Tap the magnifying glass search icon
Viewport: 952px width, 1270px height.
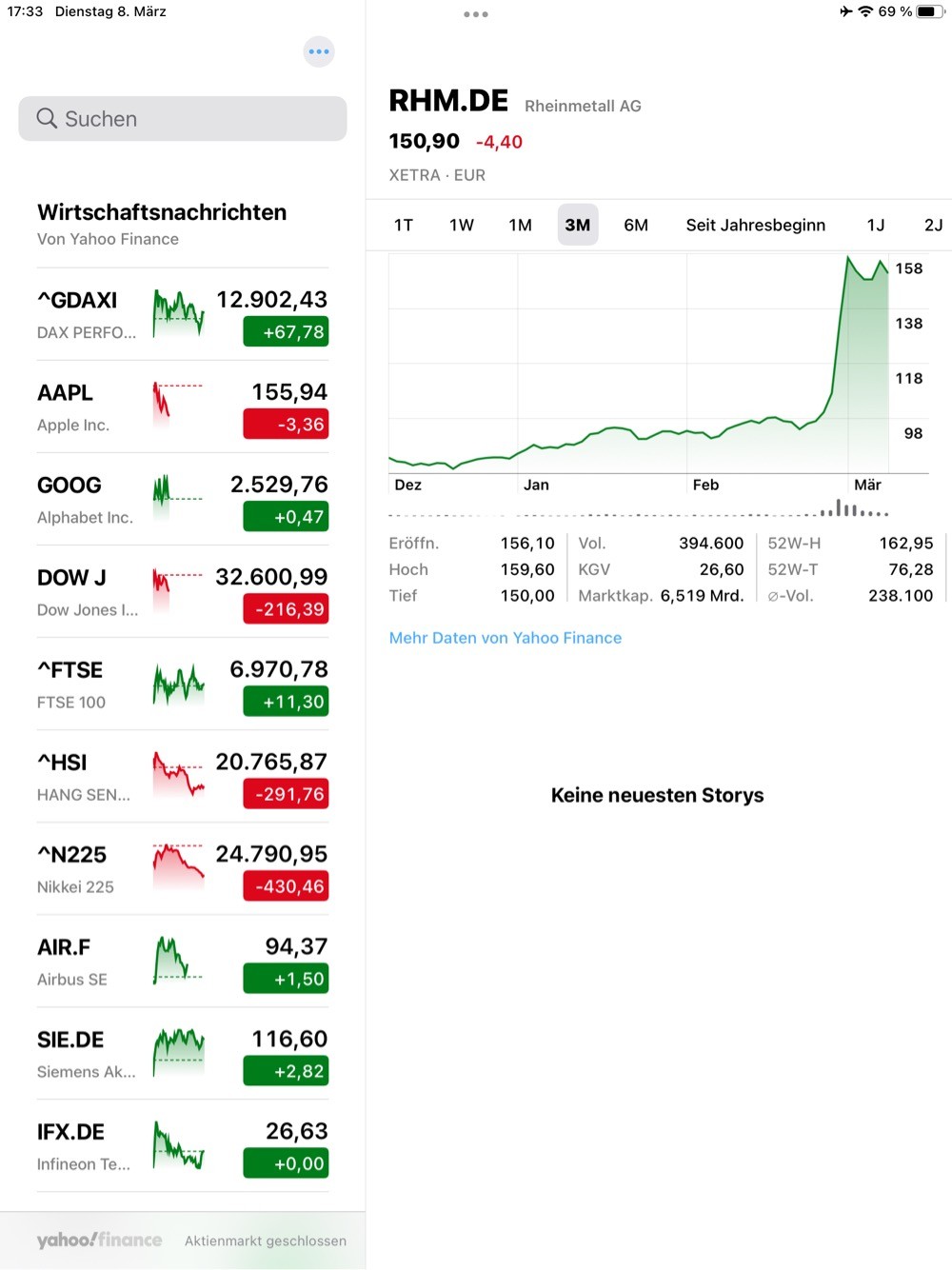(x=47, y=118)
